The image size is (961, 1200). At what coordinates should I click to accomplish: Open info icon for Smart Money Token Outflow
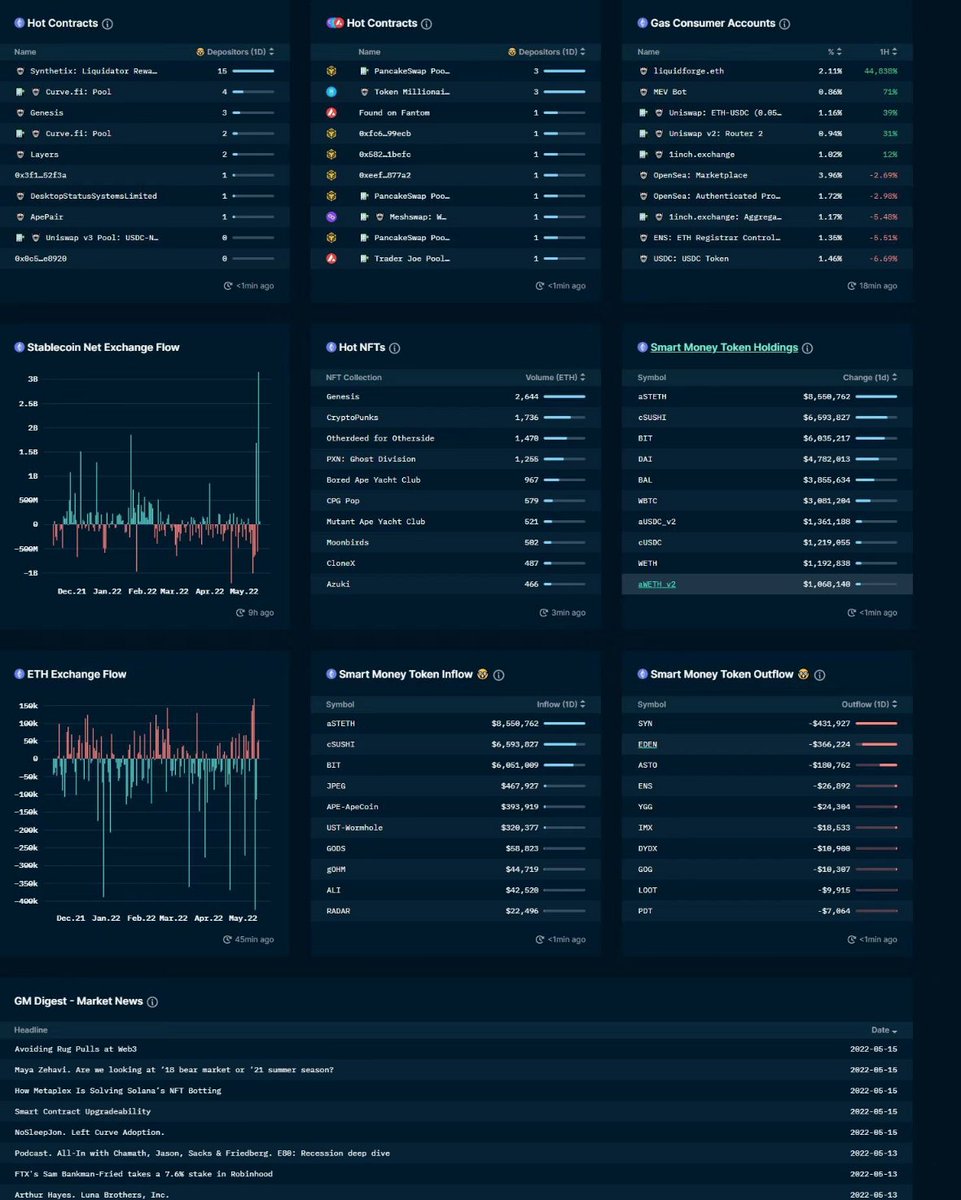pyautogui.click(x=819, y=675)
